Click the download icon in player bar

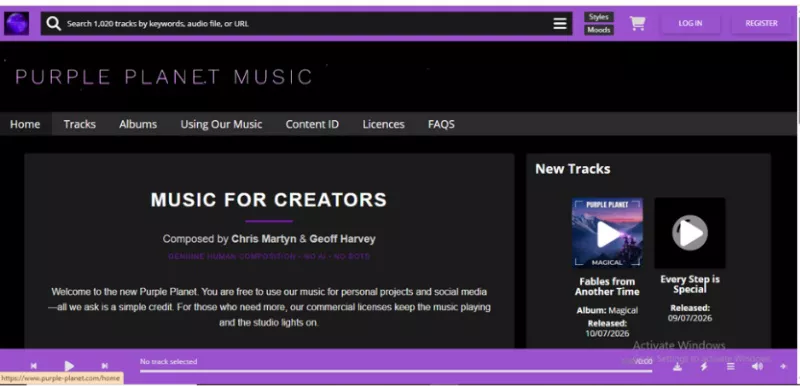(x=677, y=366)
